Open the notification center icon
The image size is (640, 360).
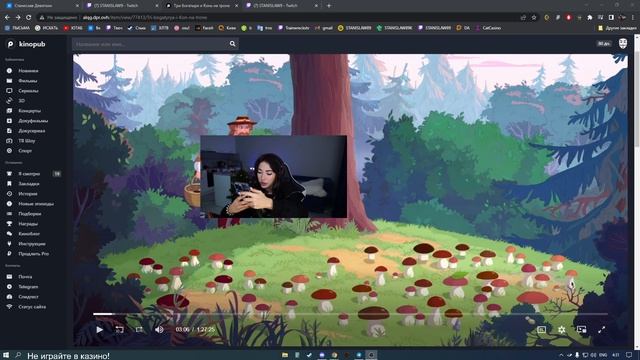point(629,355)
